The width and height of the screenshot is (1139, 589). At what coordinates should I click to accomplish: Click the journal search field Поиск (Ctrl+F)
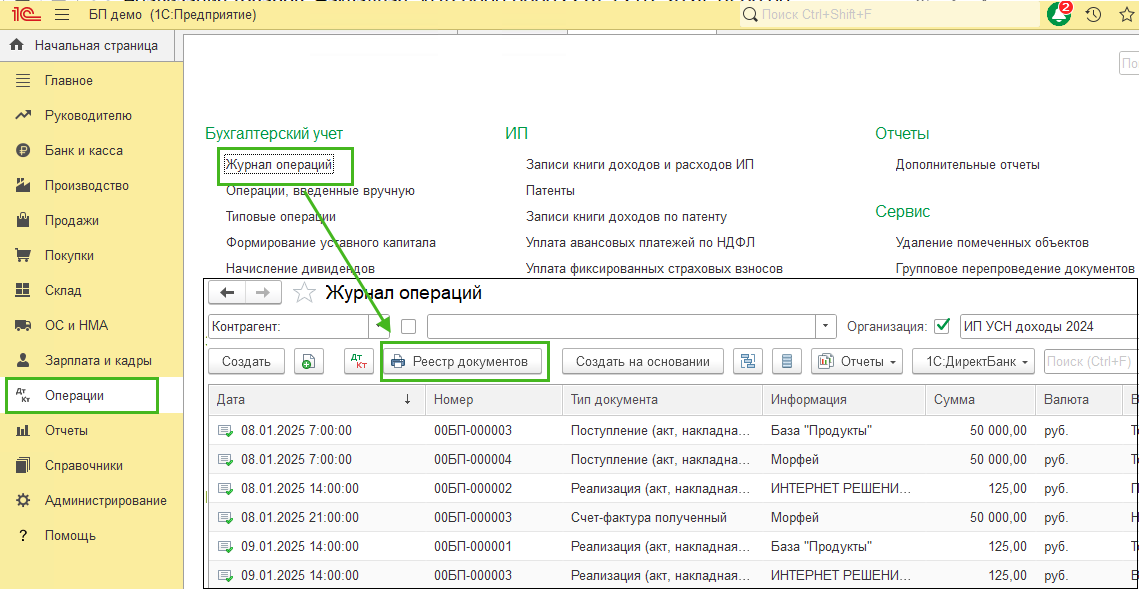coord(1091,361)
